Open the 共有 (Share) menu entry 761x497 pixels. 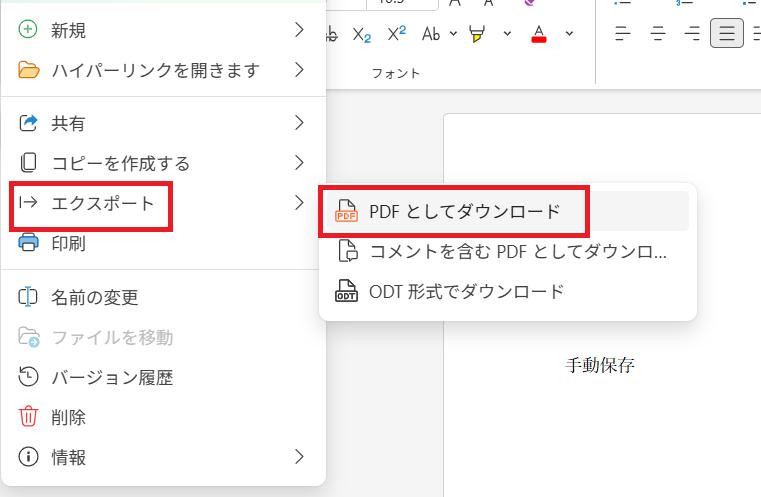click(x=163, y=123)
